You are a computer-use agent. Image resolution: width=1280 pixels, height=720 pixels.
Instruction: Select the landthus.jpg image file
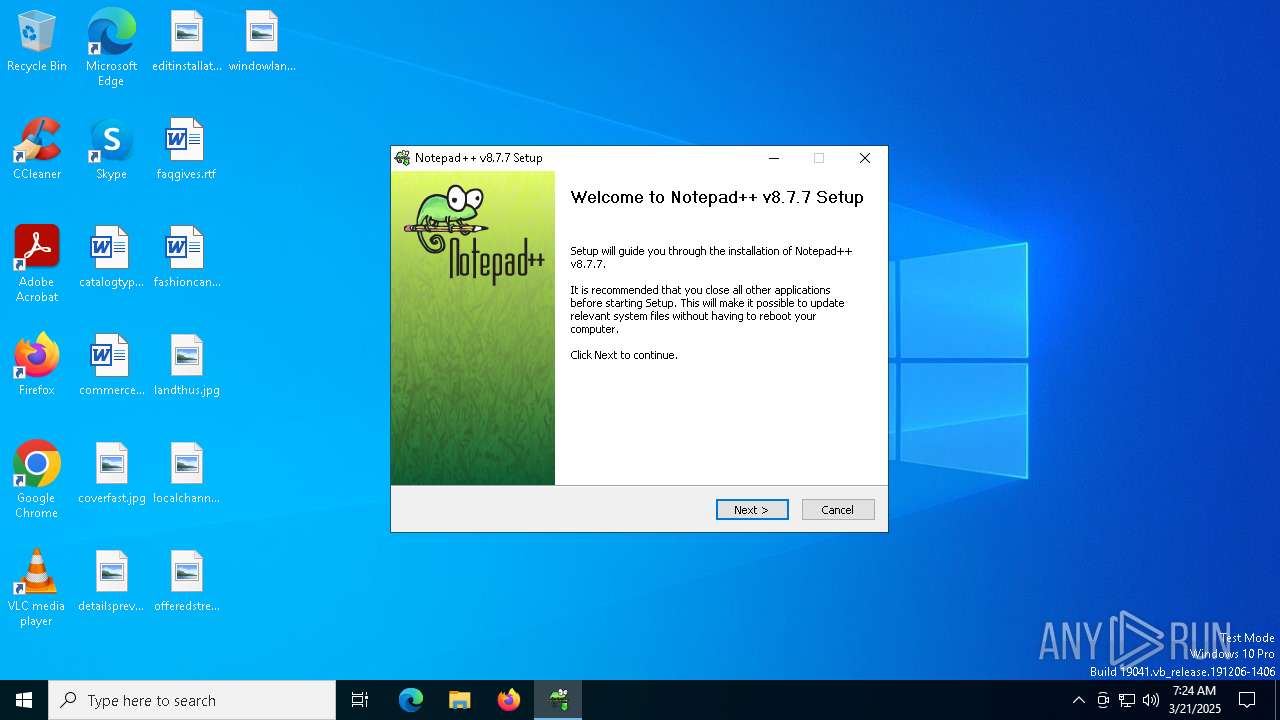[x=187, y=366]
